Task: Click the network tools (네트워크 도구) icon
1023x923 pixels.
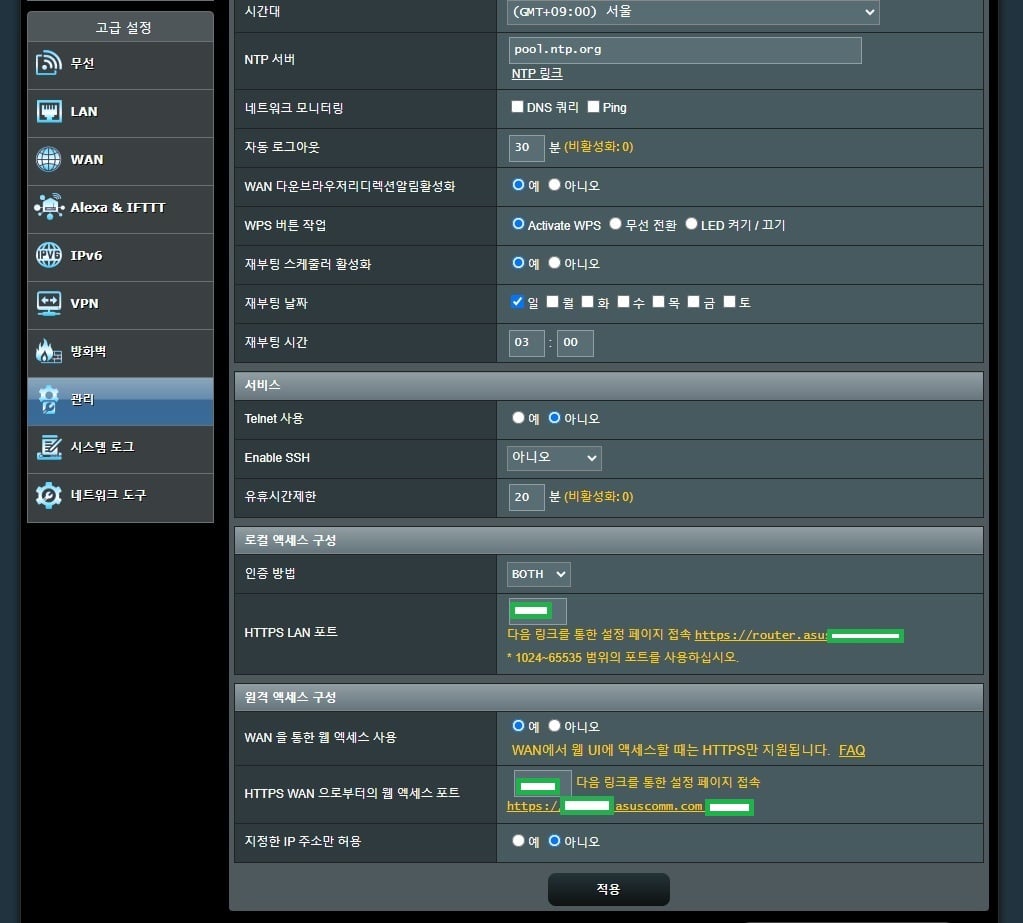Action: pyautogui.click(x=49, y=495)
